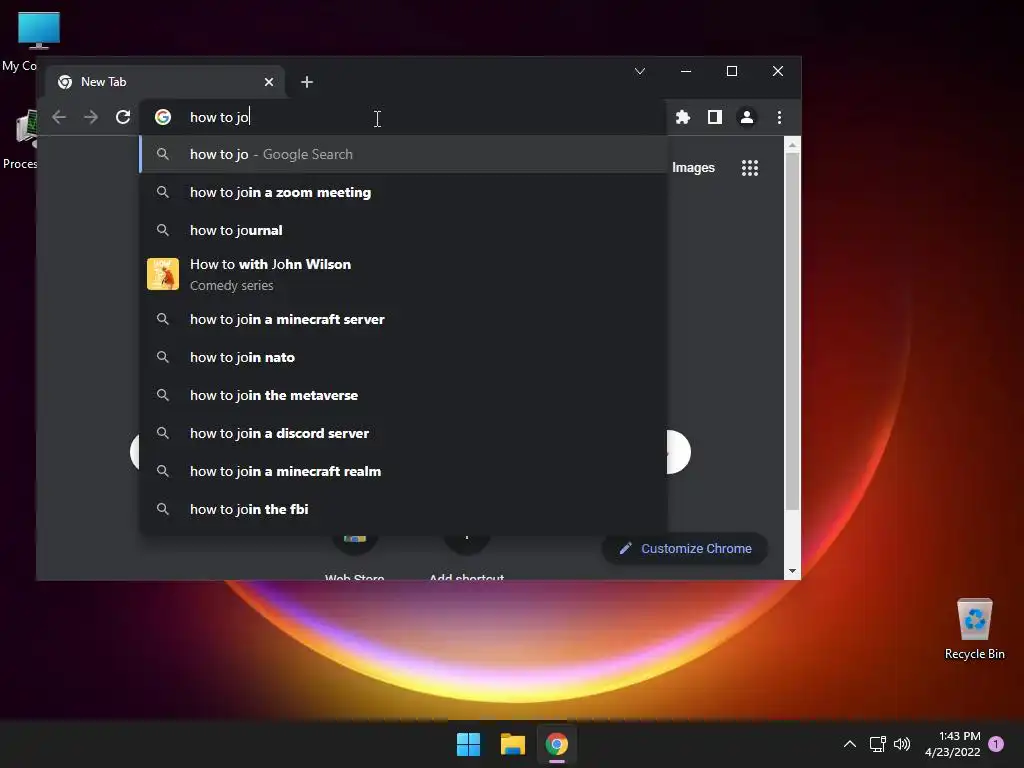Open File Explorer from the taskbar
Viewport: 1024px width, 768px height.
pyautogui.click(x=513, y=744)
